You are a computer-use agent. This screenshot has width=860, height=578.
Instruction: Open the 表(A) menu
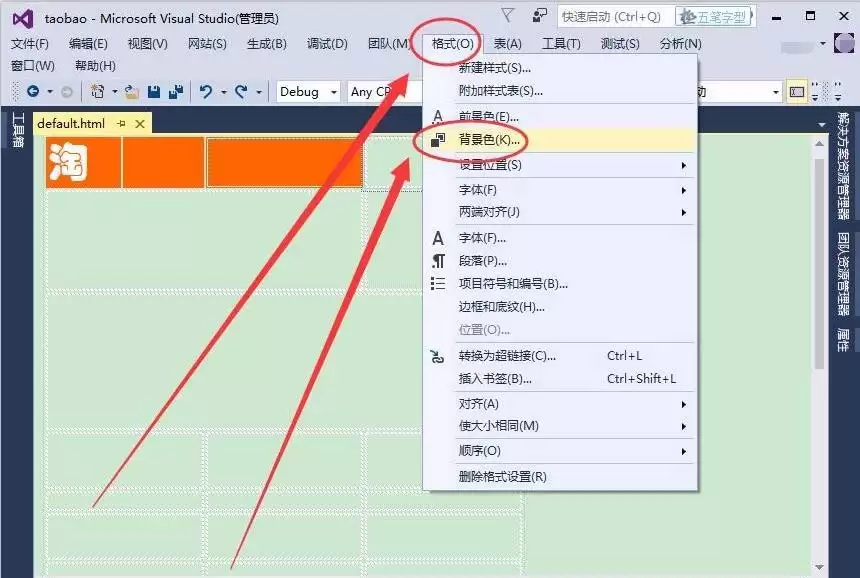[x=507, y=44]
